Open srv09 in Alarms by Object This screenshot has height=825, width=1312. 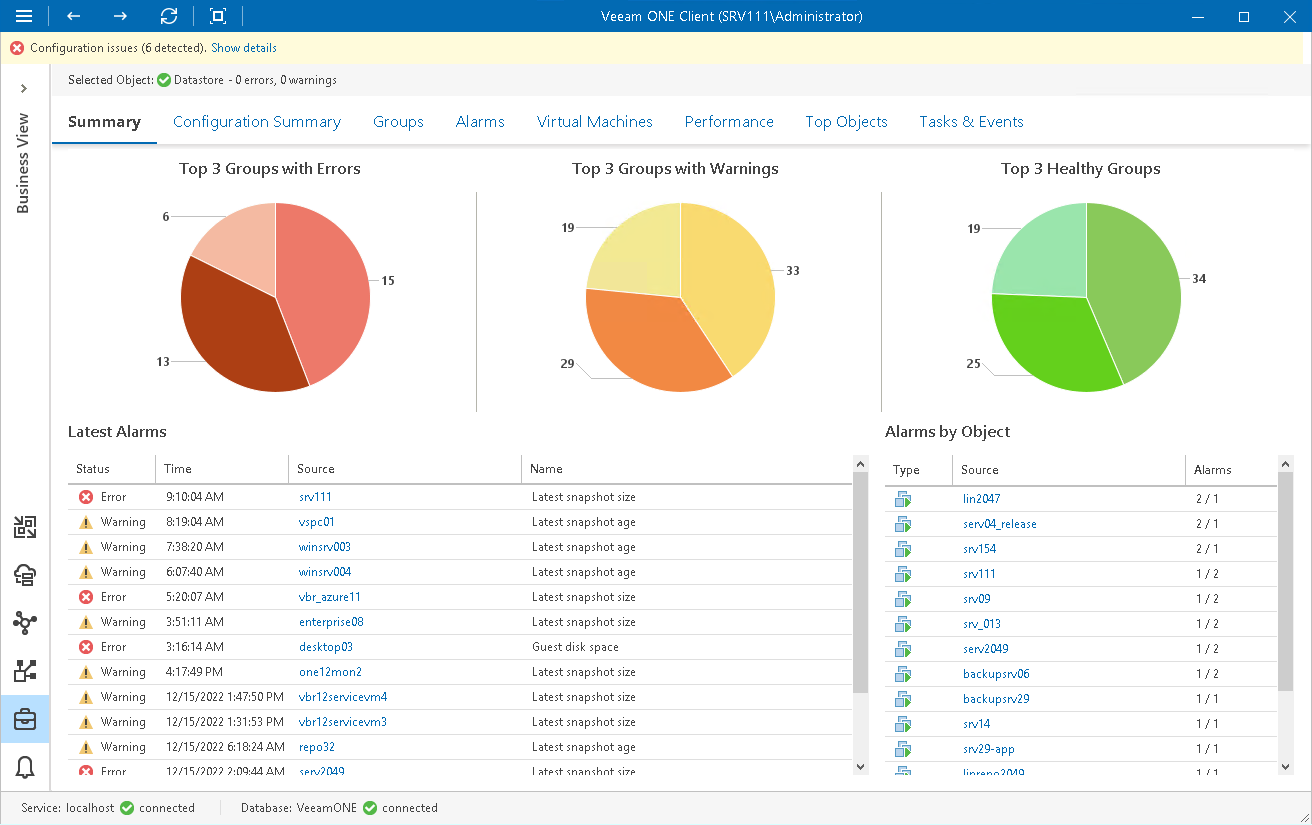pyautogui.click(x=977, y=599)
